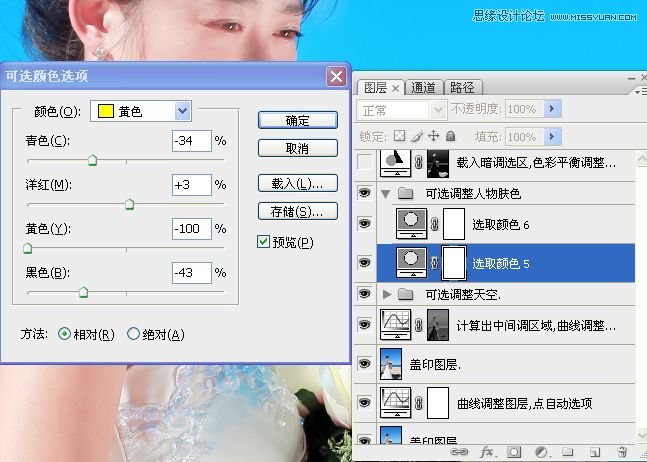Open the 颜色 dropdown showing 黄色
This screenshot has width=647, height=462.
click(141, 111)
